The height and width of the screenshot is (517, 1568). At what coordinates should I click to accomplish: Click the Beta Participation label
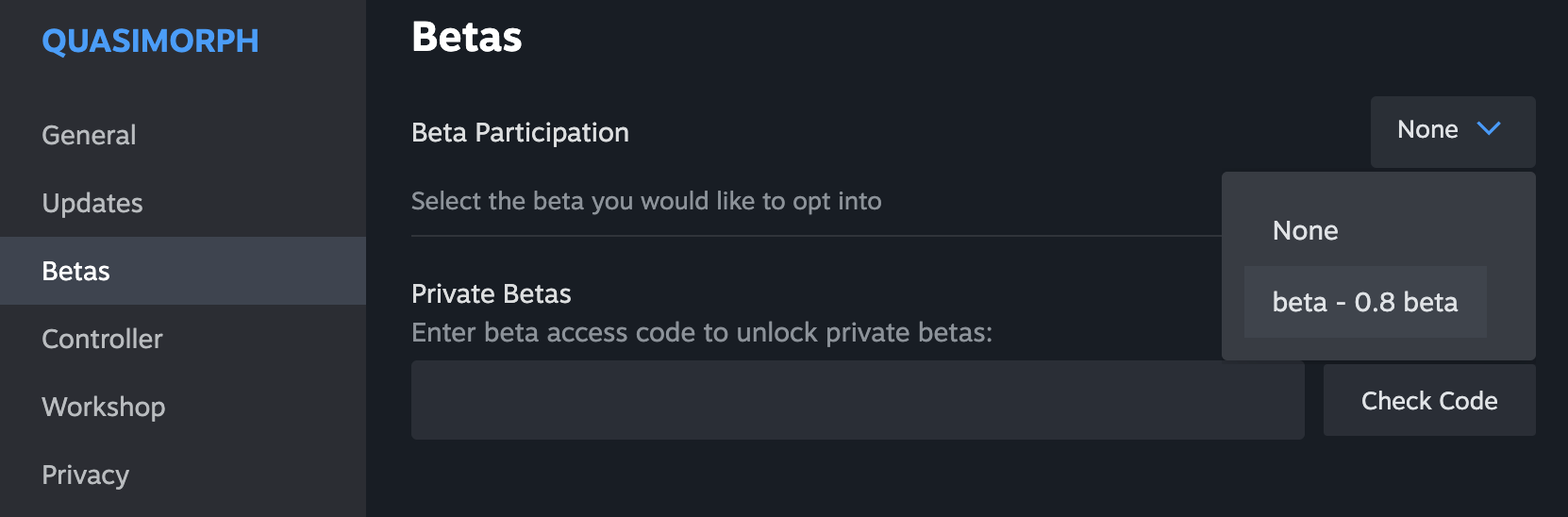pyautogui.click(x=520, y=133)
